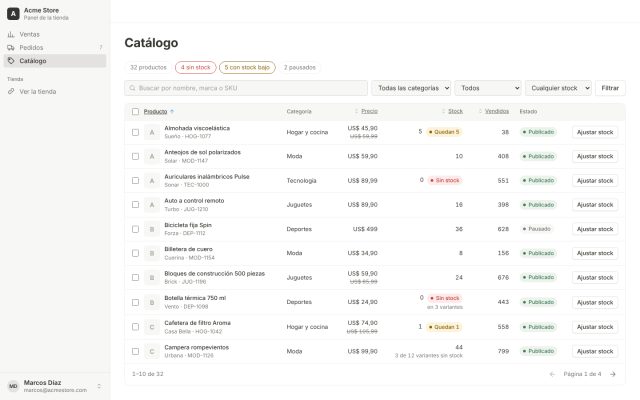The width and height of the screenshot is (640, 400).
Task: Click the Acme Store logo icon
Action: pyautogui.click(x=13, y=14)
